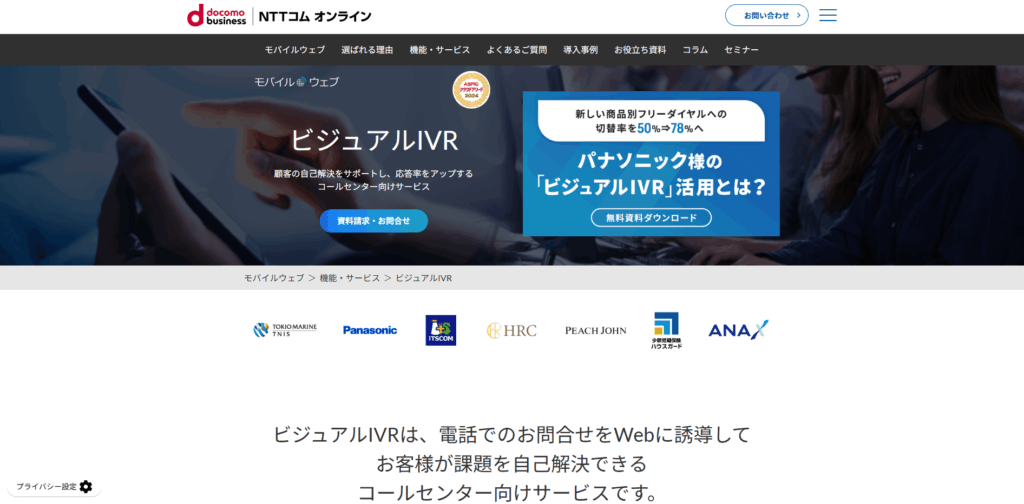Open the モバイルウェブ nav item
The height and width of the screenshot is (504, 1024).
click(x=295, y=50)
